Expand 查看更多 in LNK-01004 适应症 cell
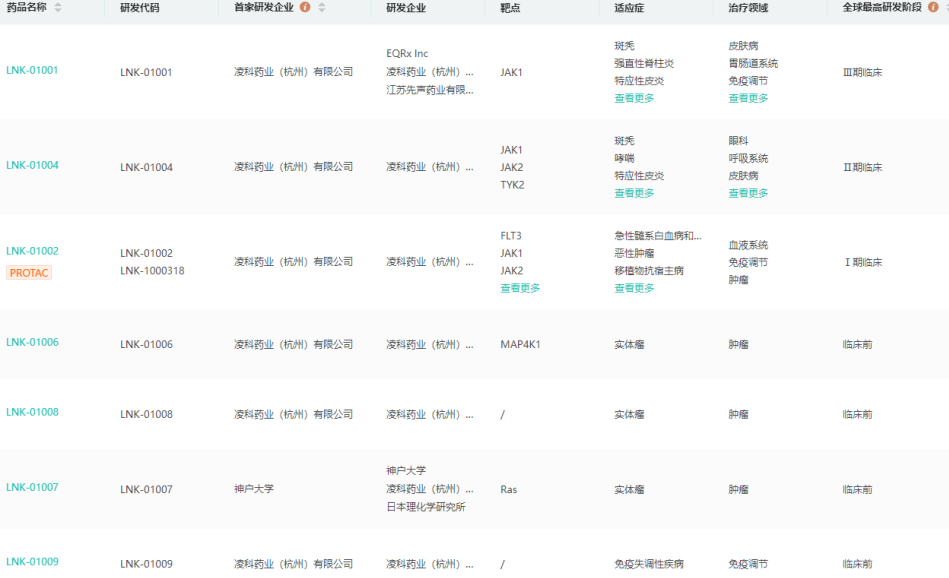 click(634, 193)
